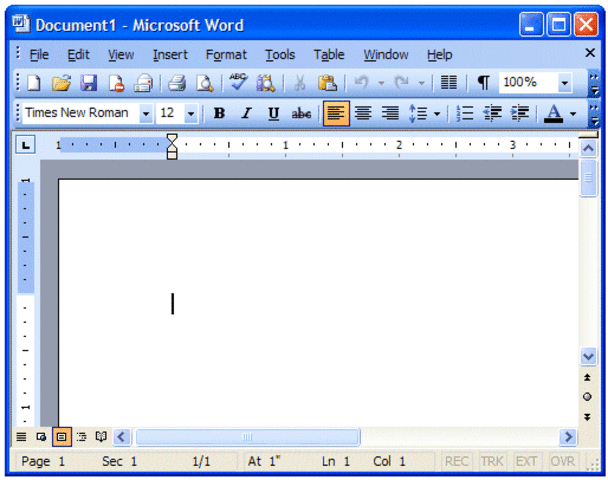Click the REC status bar indicator
This screenshot has width=608, height=480.
coord(457,461)
